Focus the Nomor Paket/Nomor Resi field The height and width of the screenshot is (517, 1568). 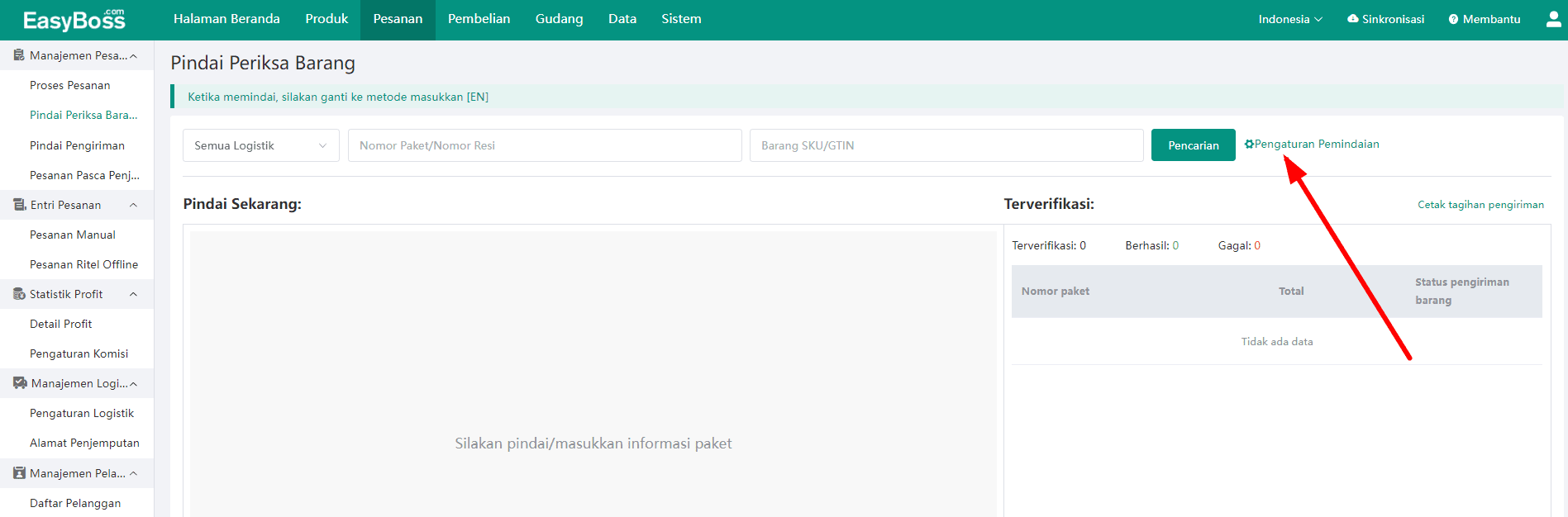tap(544, 145)
